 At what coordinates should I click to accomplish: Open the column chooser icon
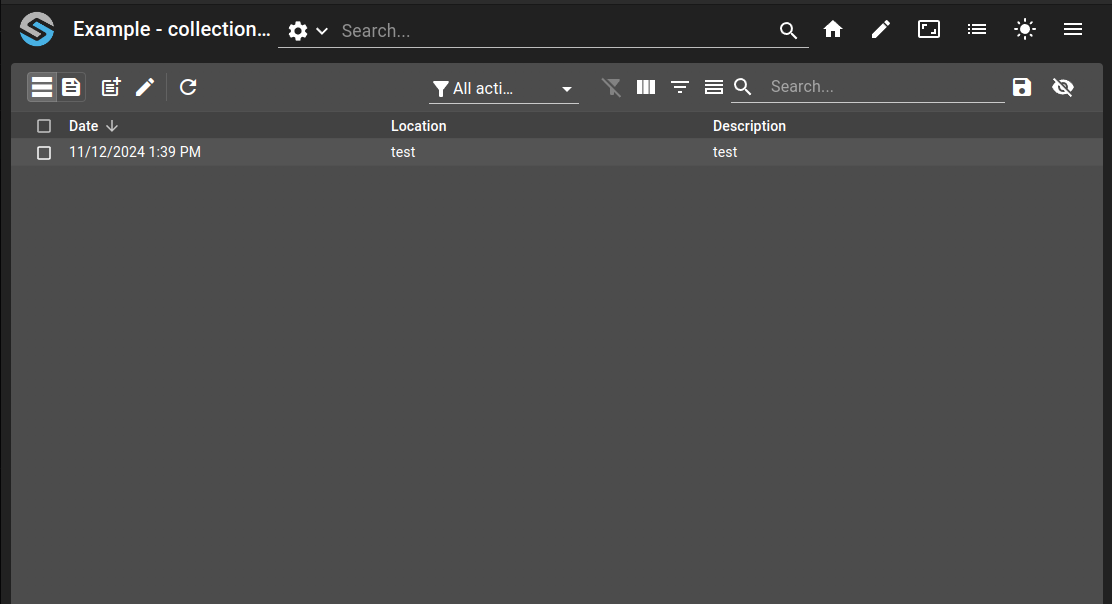[645, 87]
